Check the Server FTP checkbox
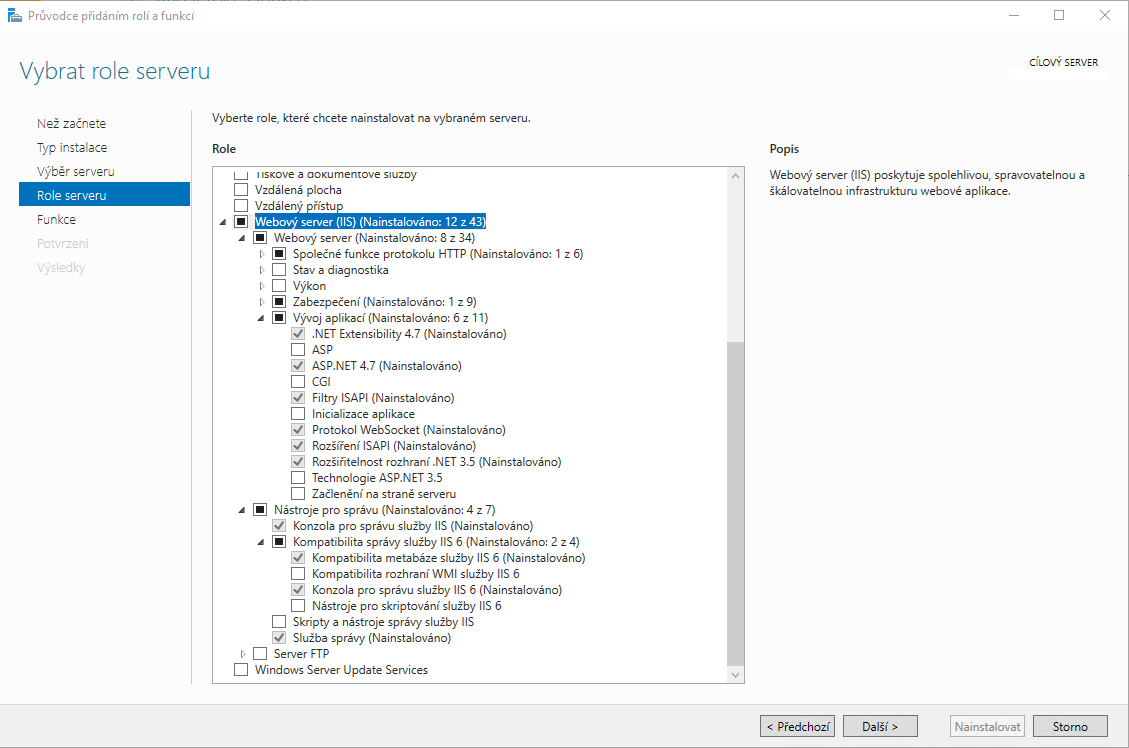The height and width of the screenshot is (748, 1129). coord(260,654)
